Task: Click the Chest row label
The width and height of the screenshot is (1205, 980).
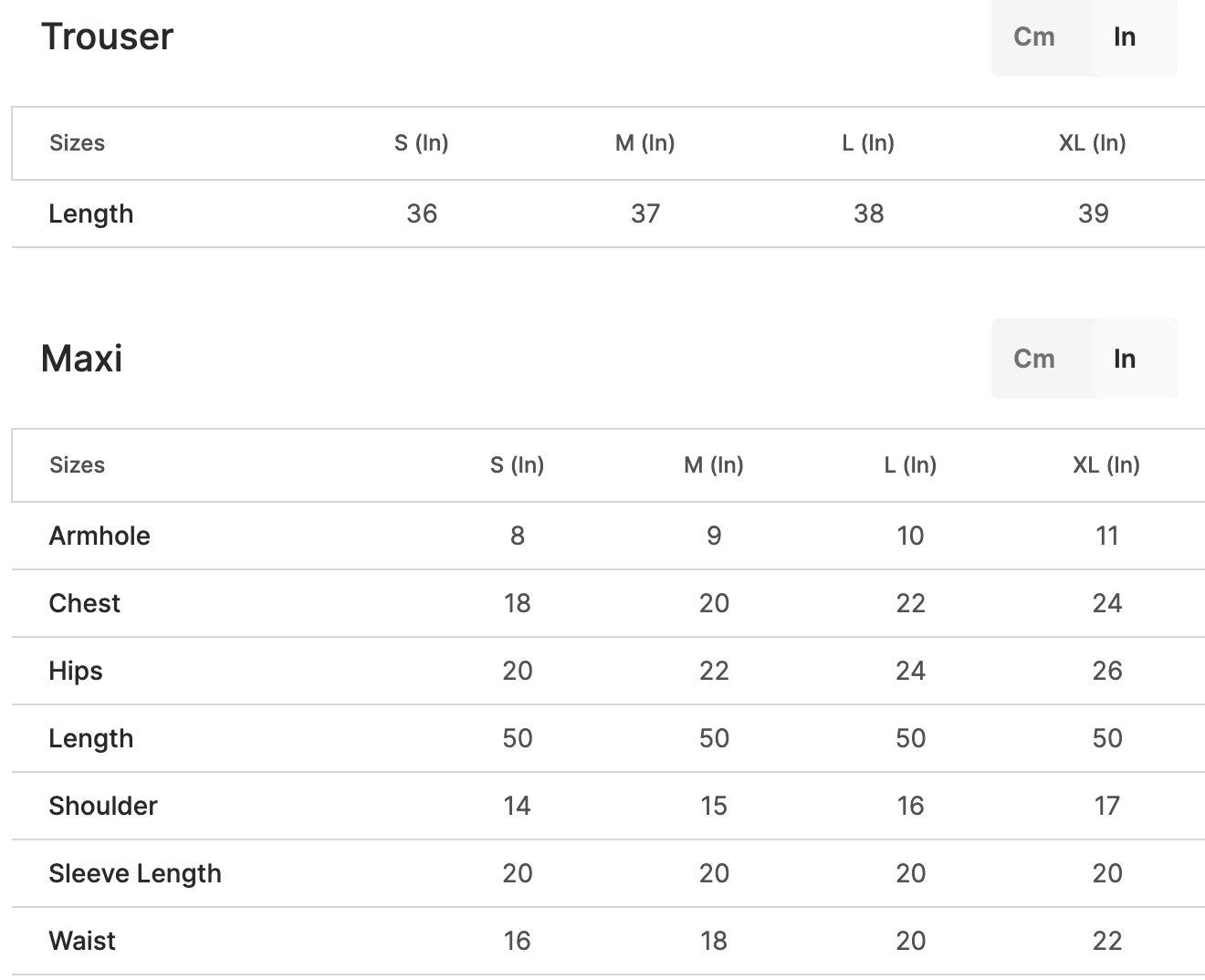Action: pos(84,603)
